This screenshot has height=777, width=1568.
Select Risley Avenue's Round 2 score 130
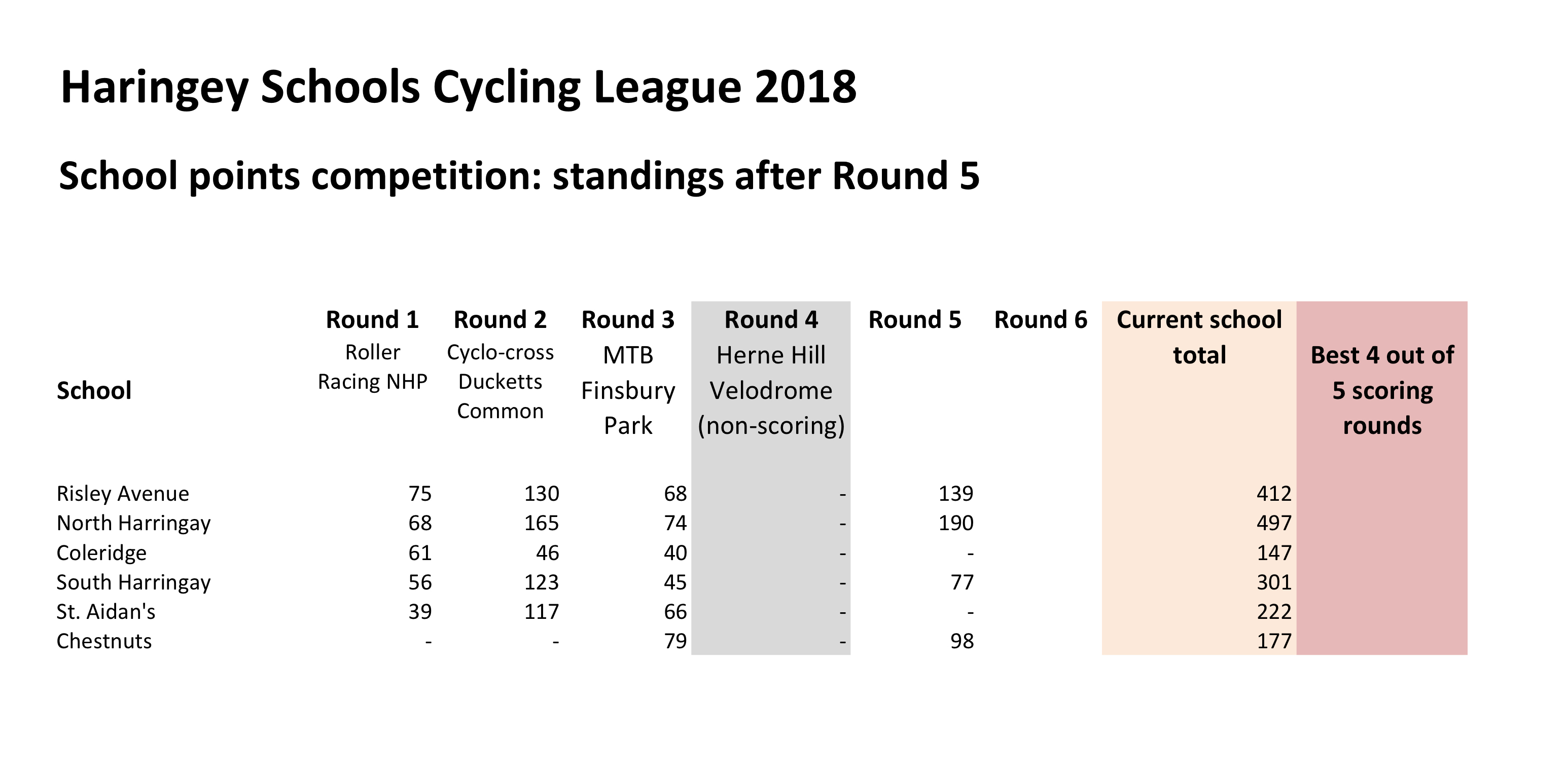541,494
